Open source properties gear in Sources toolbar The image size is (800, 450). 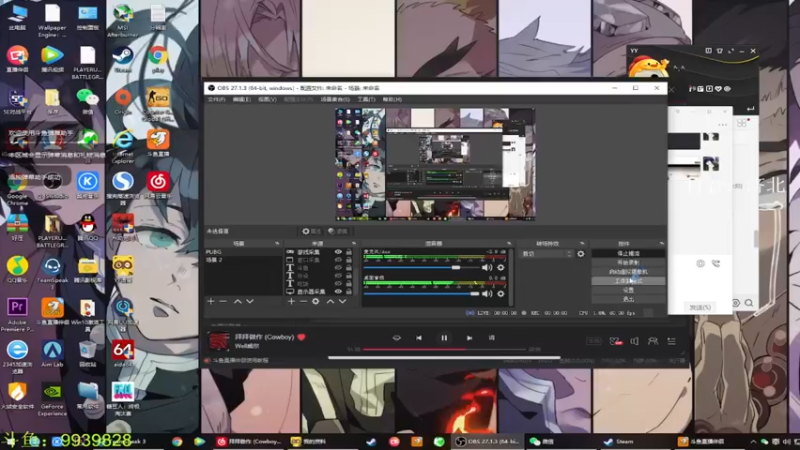tap(316, 302)
